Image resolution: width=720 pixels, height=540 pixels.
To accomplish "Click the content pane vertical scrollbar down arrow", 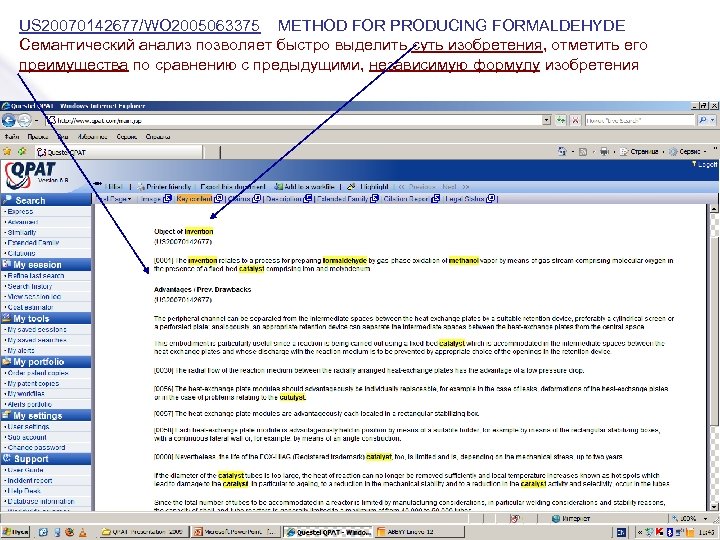I will point(714,506).
